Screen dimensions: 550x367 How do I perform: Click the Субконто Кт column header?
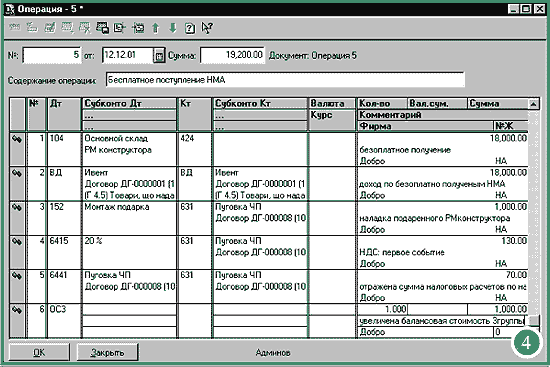(x=260, y=104)
